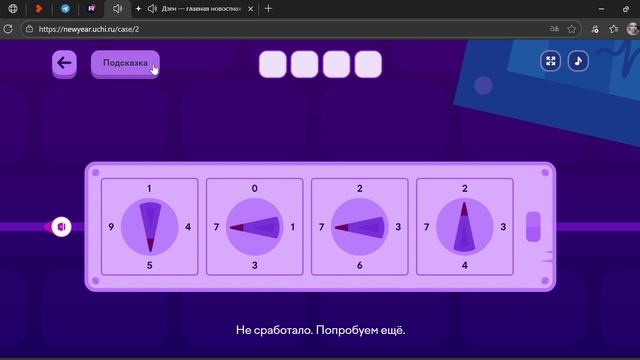View site information lock icon
The height and width of the screenshot is (360, 640).
29,29
